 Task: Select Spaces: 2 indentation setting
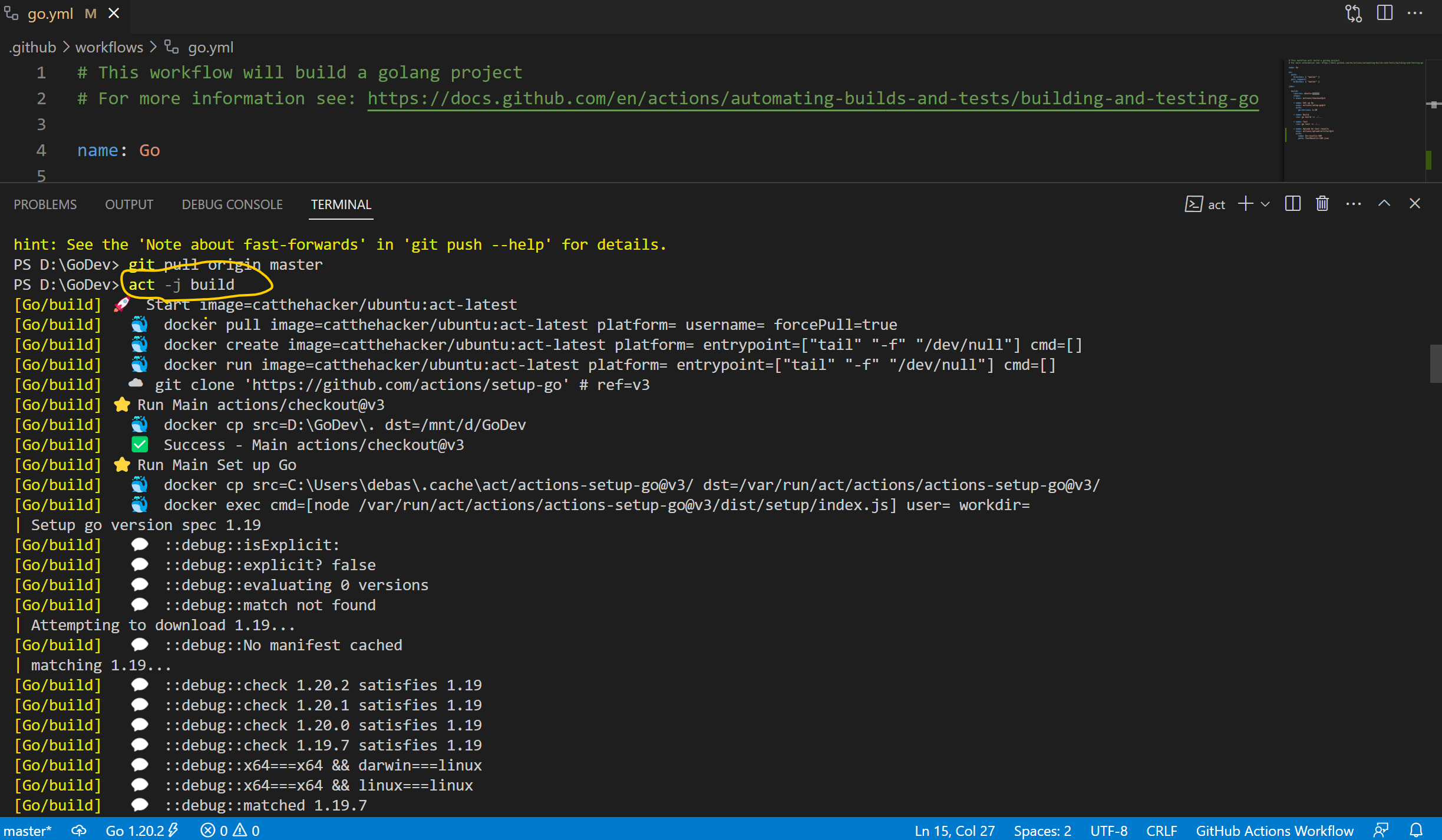pos(1042,831)
